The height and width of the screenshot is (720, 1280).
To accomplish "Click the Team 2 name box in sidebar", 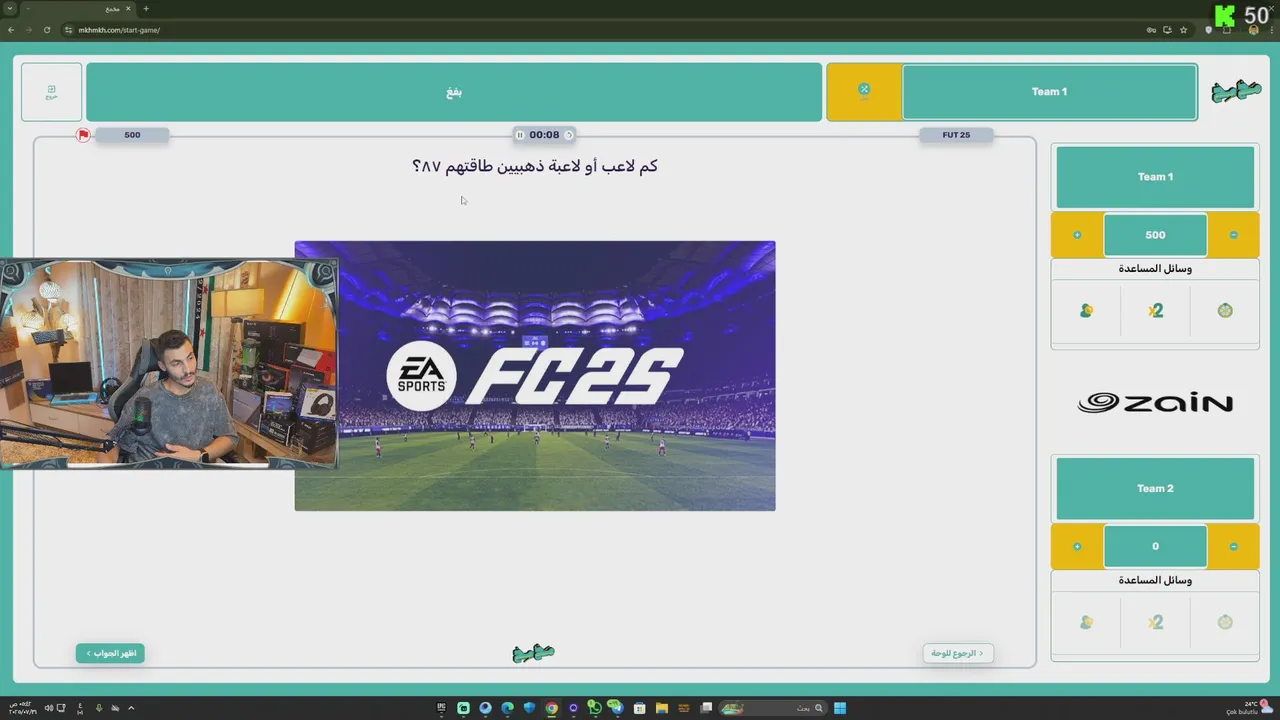I will tap(1155, 489).
